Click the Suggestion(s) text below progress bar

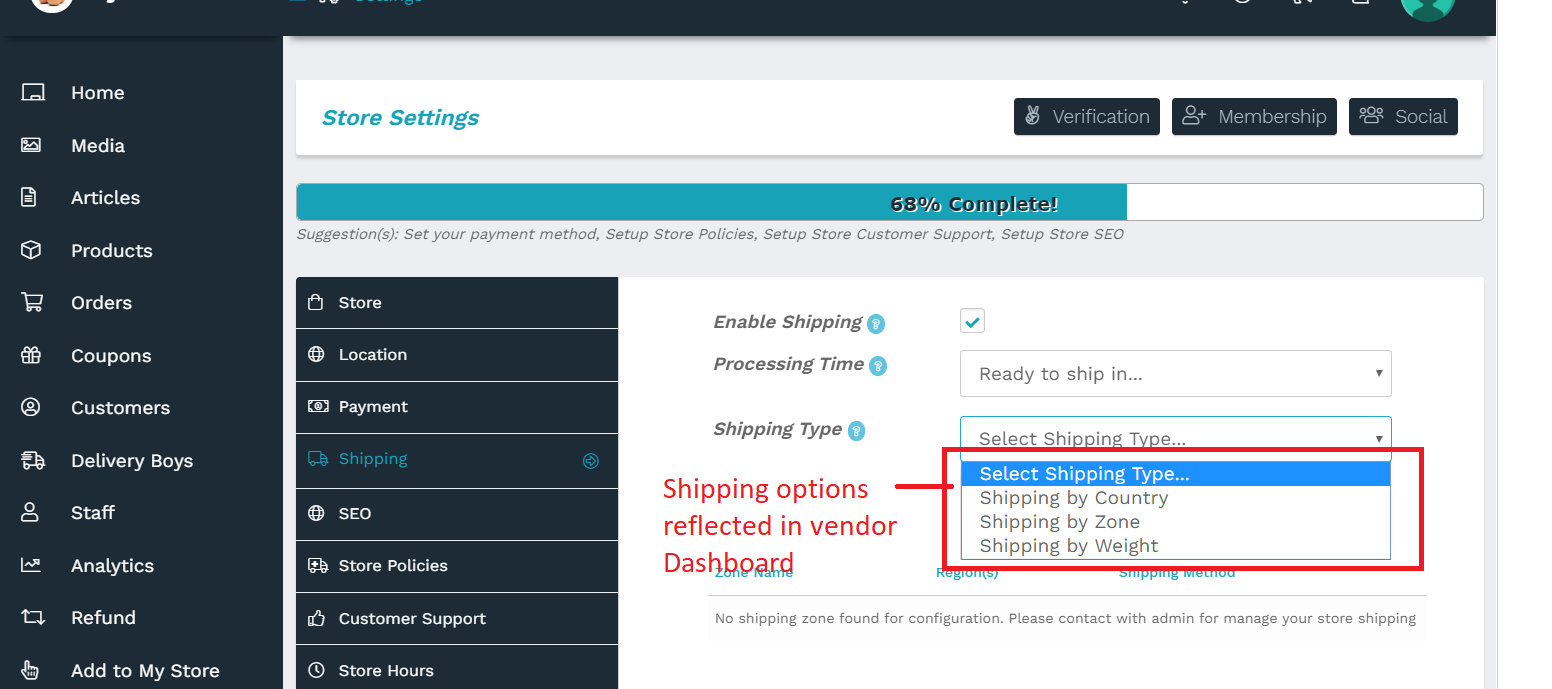(710, 234)
